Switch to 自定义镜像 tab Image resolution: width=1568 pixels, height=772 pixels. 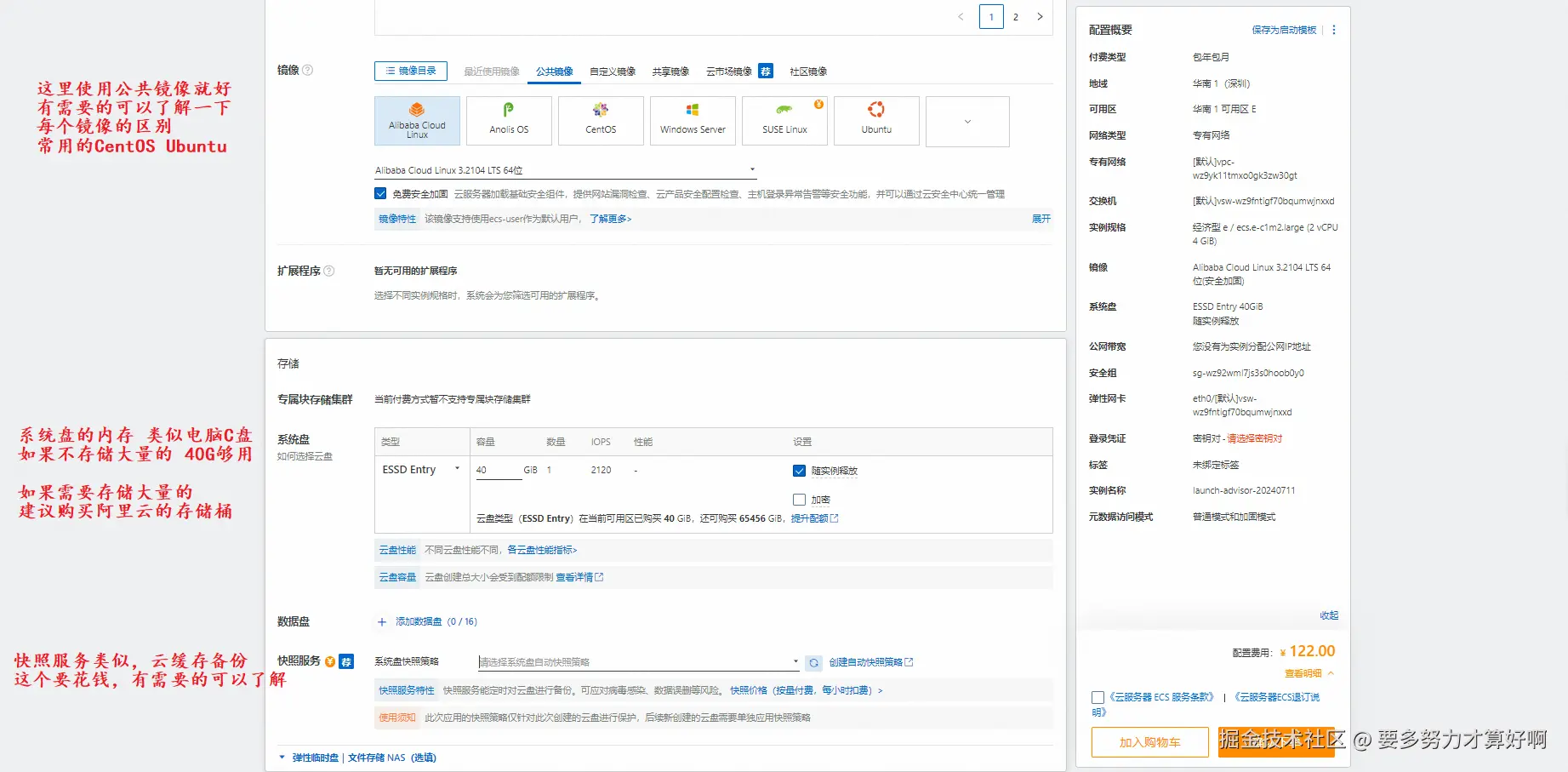tap(613, 71)
